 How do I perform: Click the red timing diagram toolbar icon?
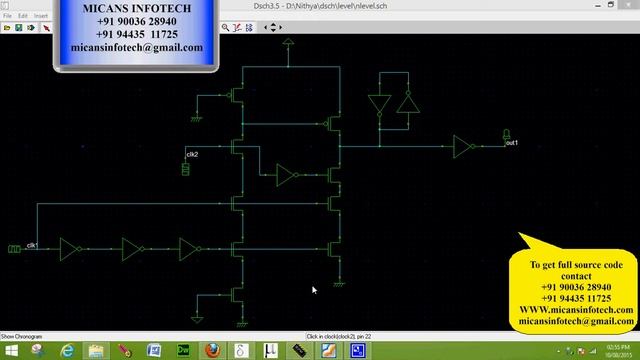pos(237,27)
